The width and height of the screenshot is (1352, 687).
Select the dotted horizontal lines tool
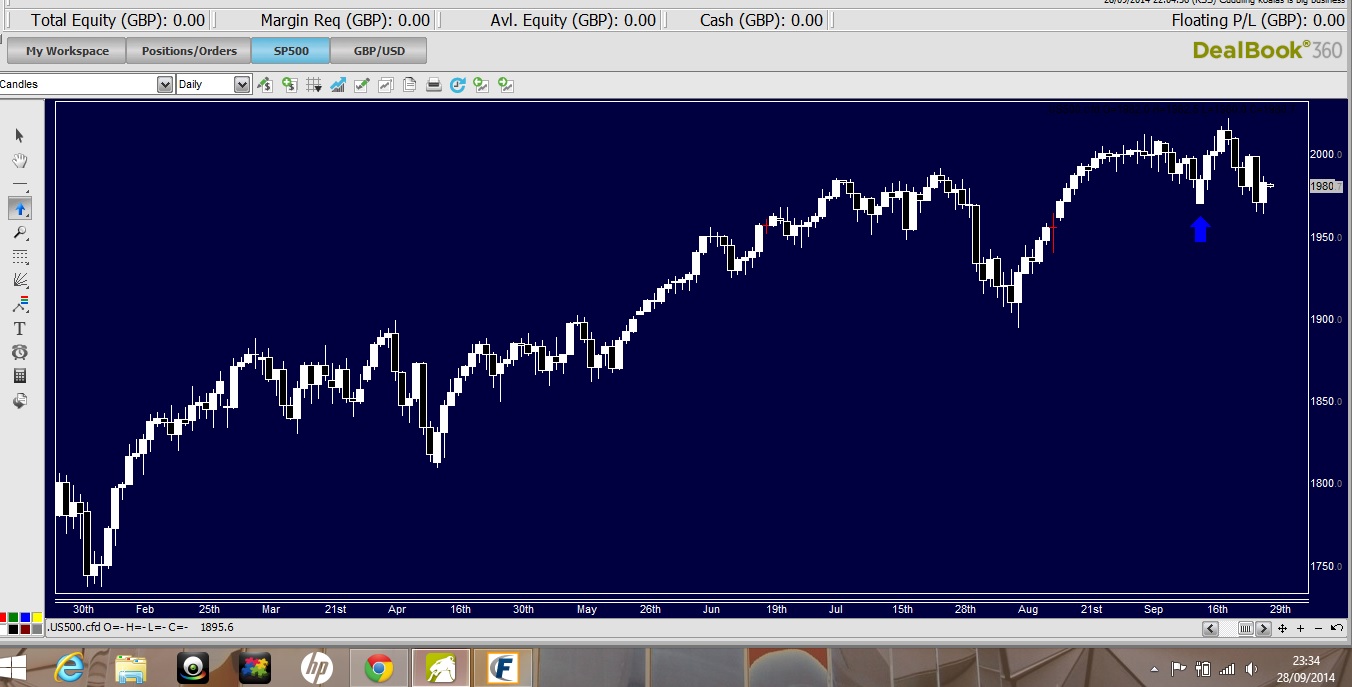coord(20,256)
